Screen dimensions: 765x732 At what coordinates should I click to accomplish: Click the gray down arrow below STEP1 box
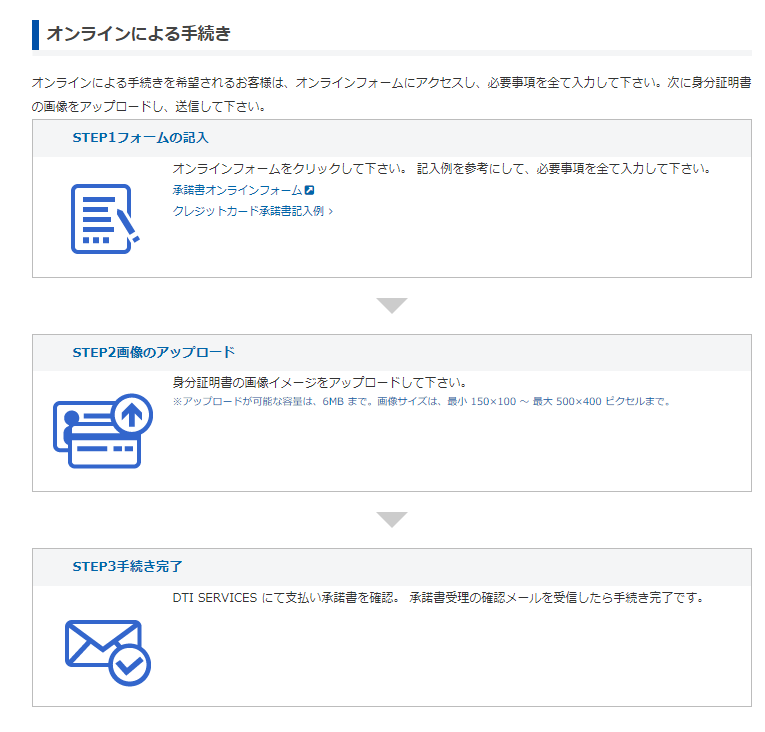click(391, 305)
